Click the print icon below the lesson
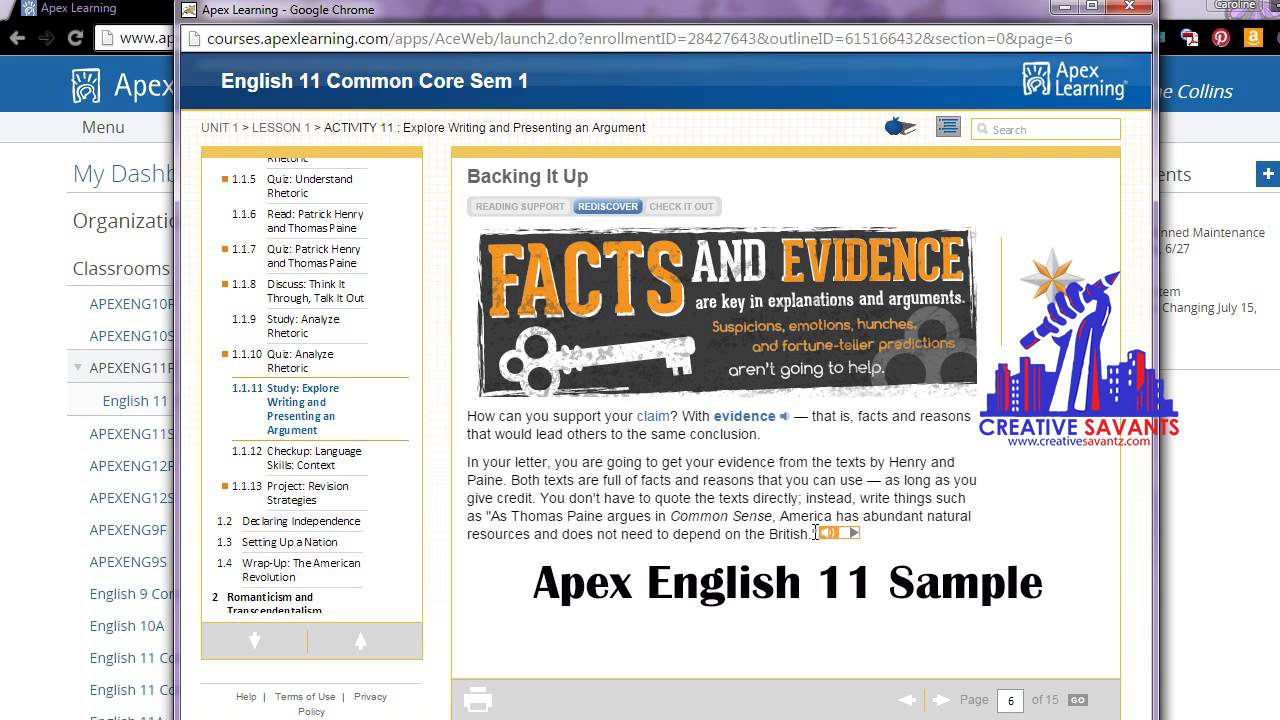Screen dimensions: 1280x720 click(x=478, y=700)
